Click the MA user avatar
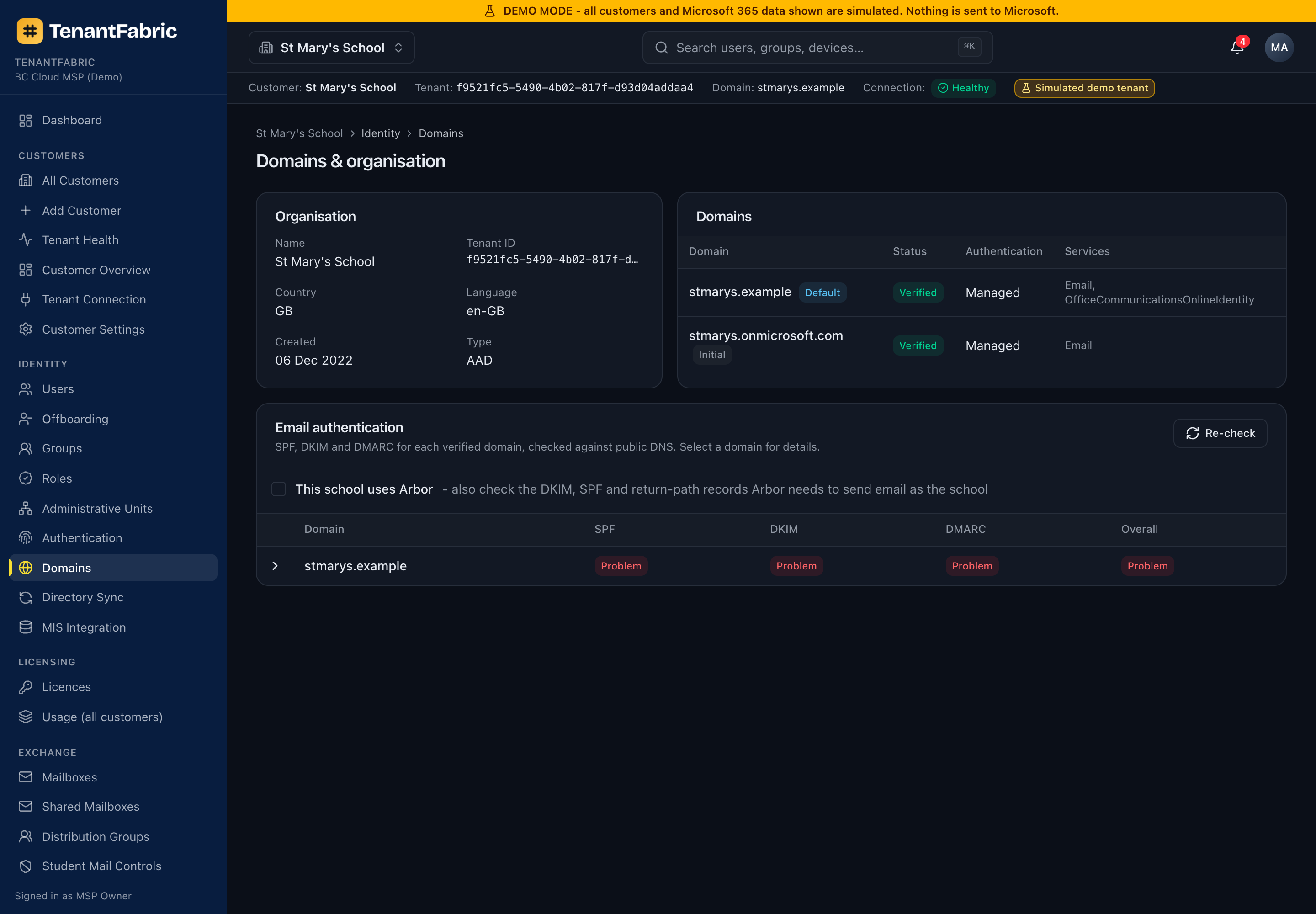Screen dimensions: 1316x914 (1279, 48)
